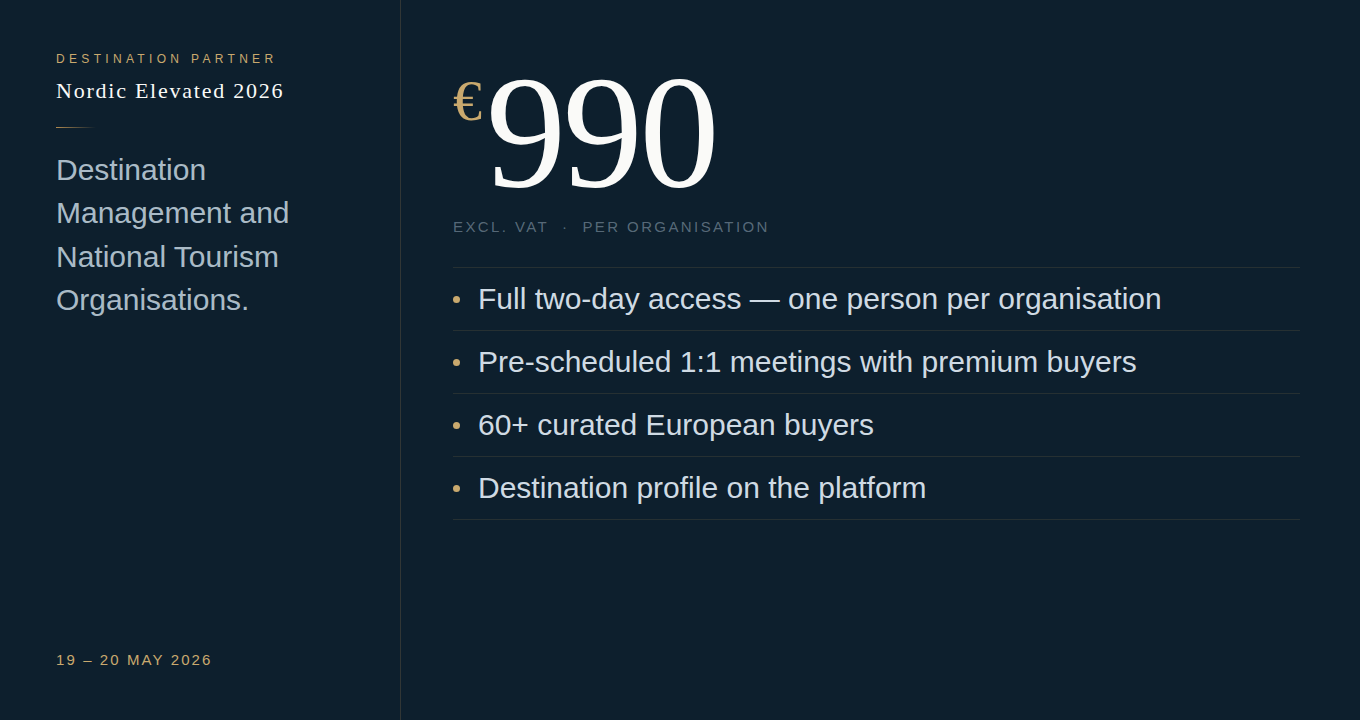Select the "Pre-scheduled 1:1 meetings" list item
This screenshot has height=720, width=1360.
point(807,362)
